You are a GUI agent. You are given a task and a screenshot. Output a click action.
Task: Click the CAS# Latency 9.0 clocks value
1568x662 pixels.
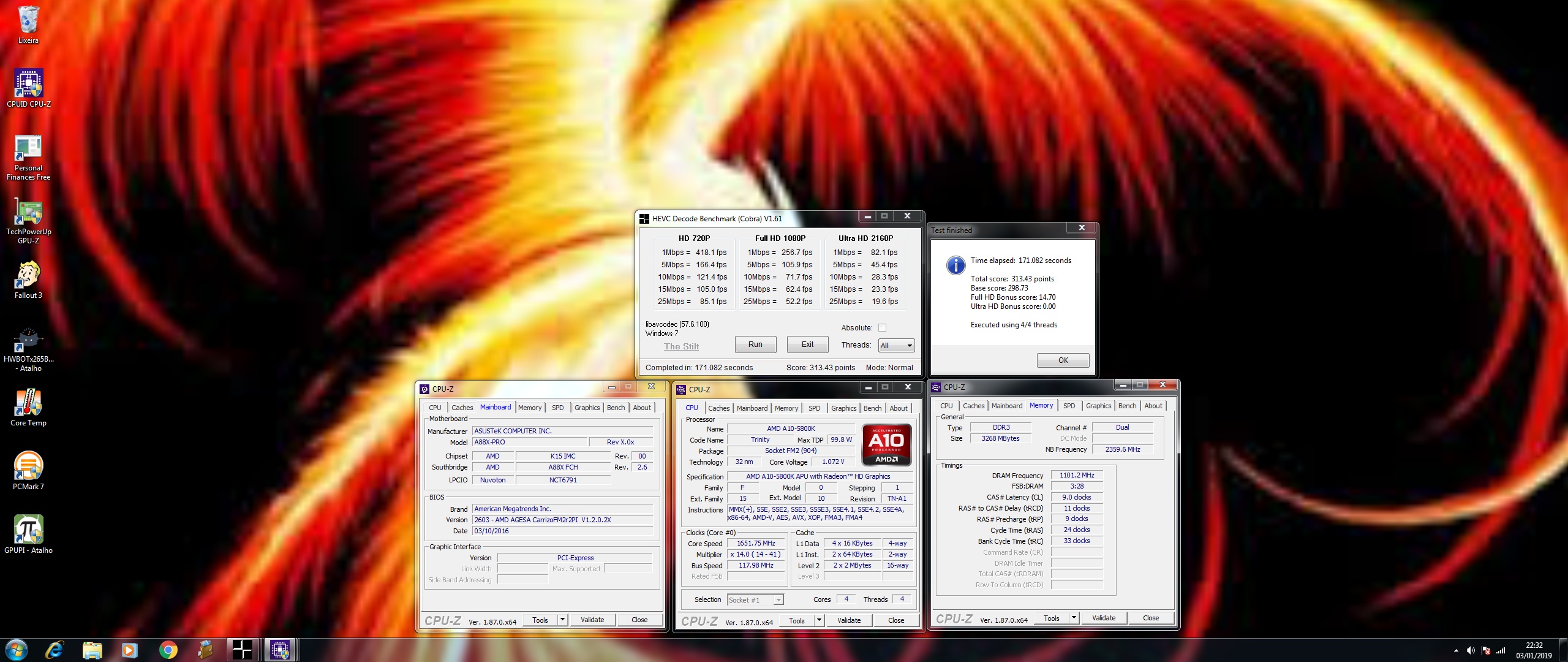1076,498
